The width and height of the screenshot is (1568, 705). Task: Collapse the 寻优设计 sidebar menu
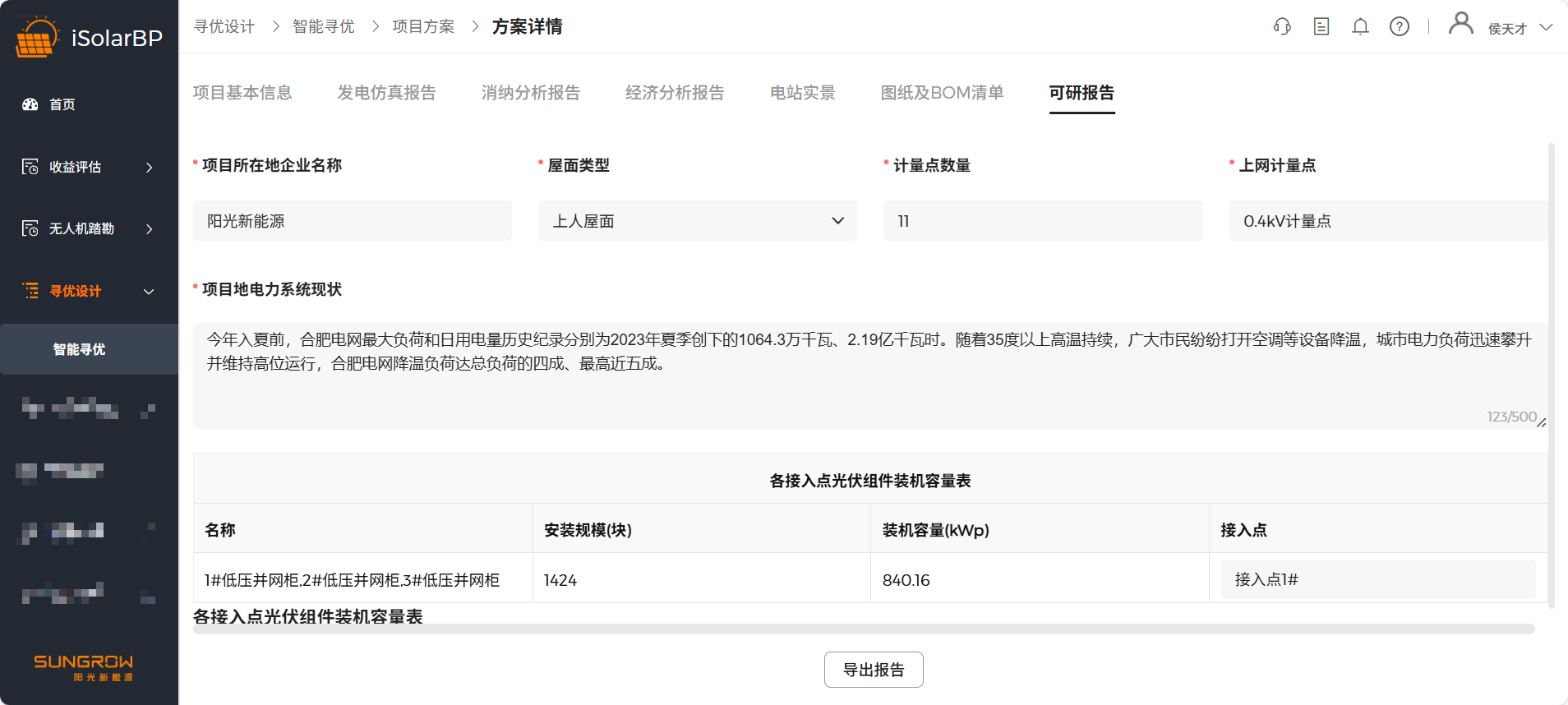[x=149, y=291]
